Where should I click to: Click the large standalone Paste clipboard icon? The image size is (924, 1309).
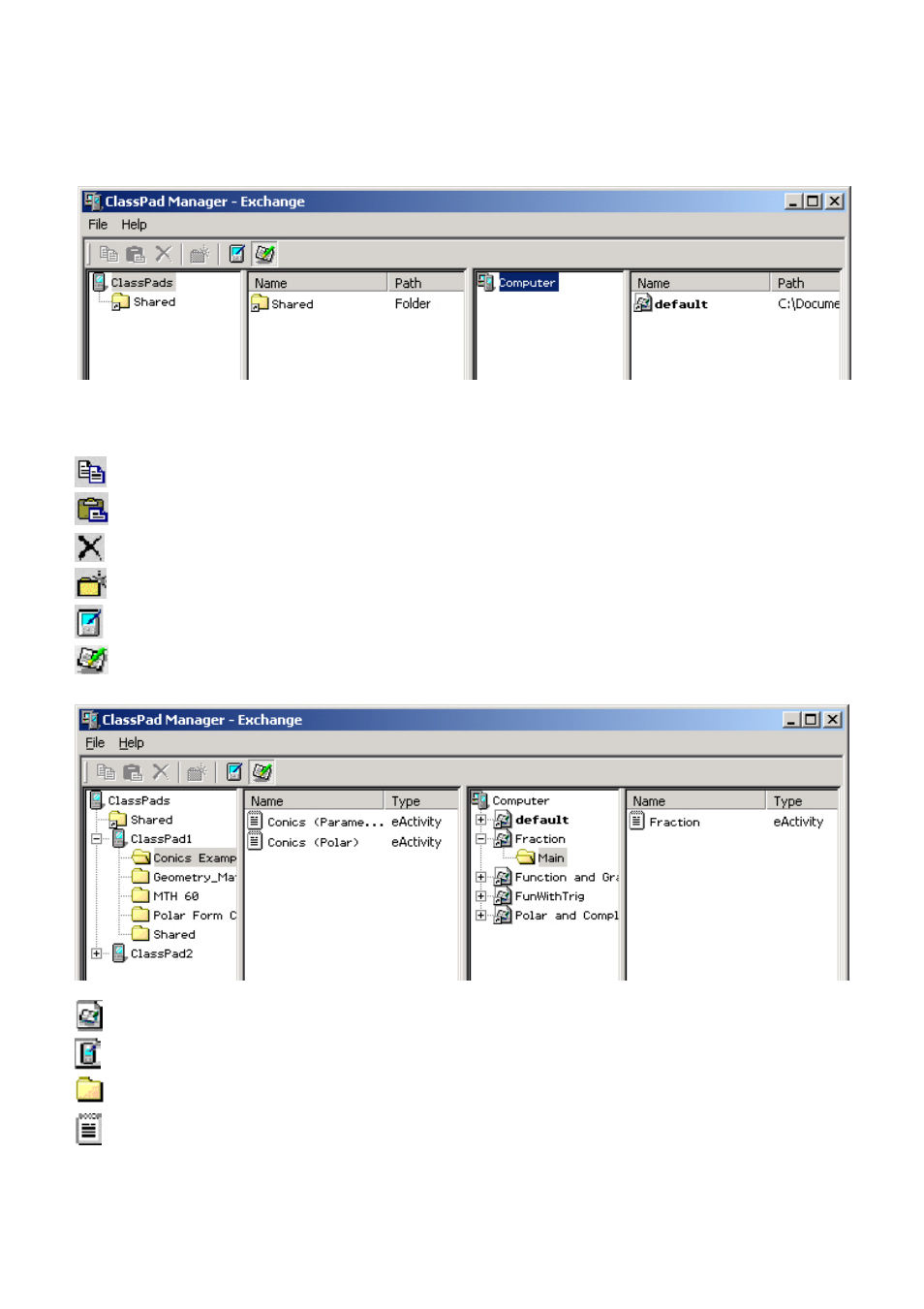(91, 510)
